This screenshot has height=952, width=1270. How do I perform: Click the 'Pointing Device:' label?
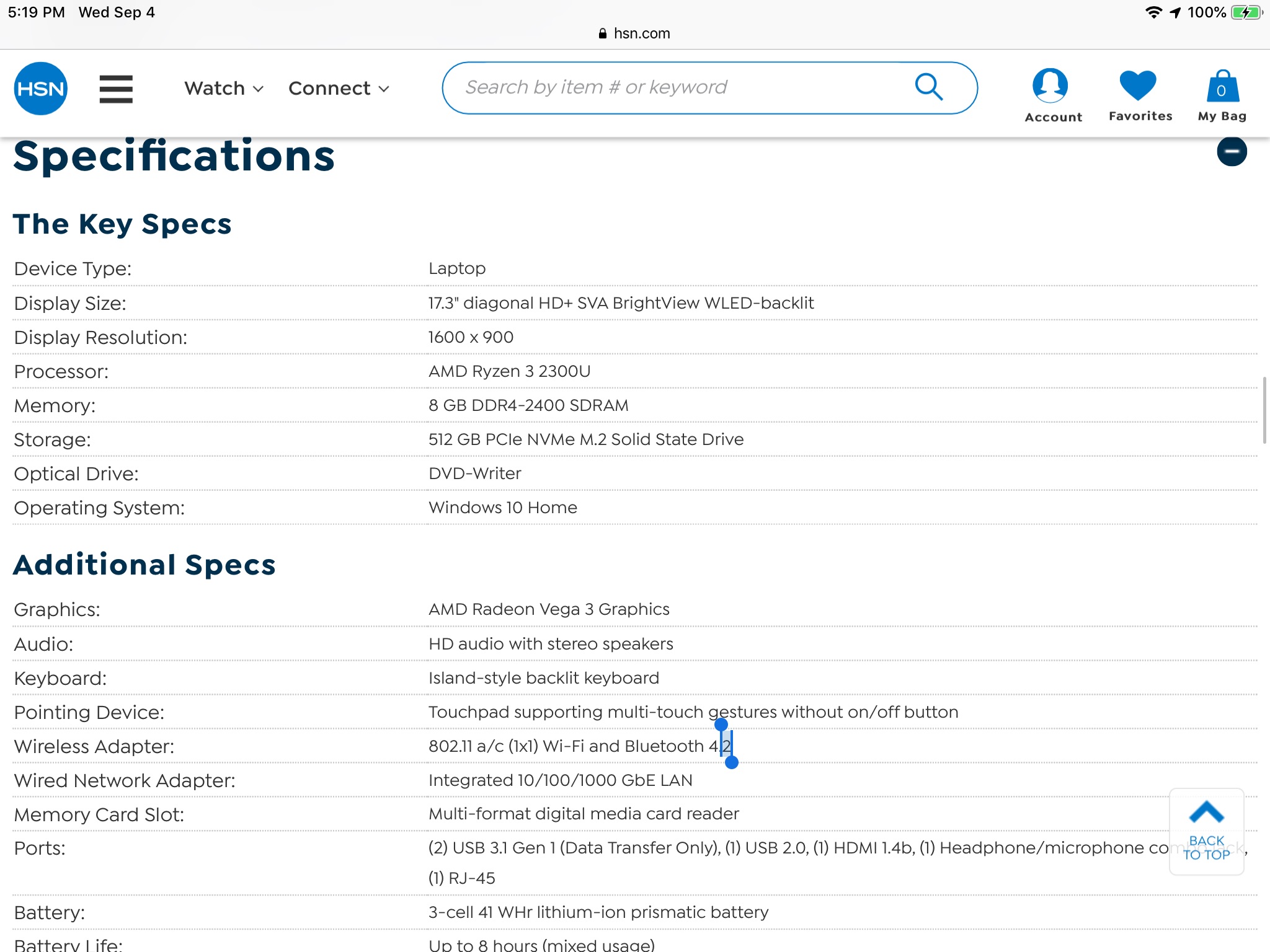click(89, 712)
